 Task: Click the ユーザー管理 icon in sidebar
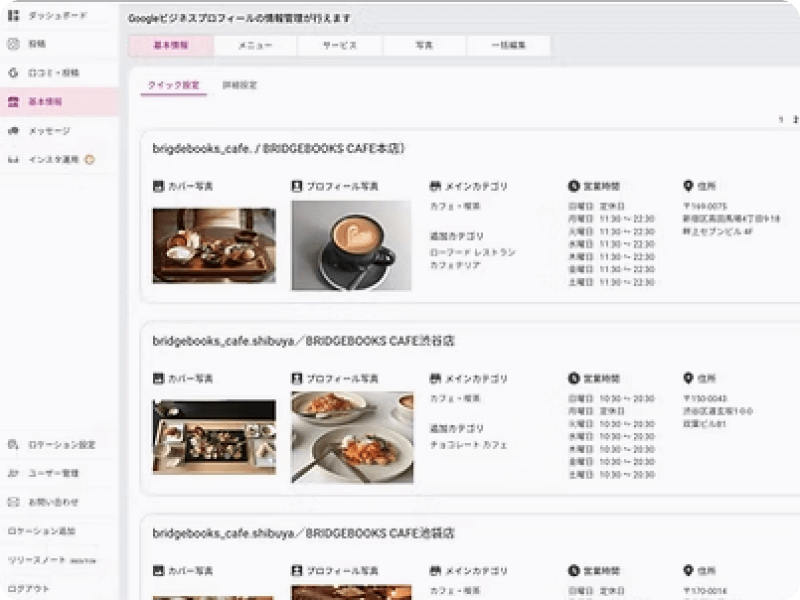(14, 473)
